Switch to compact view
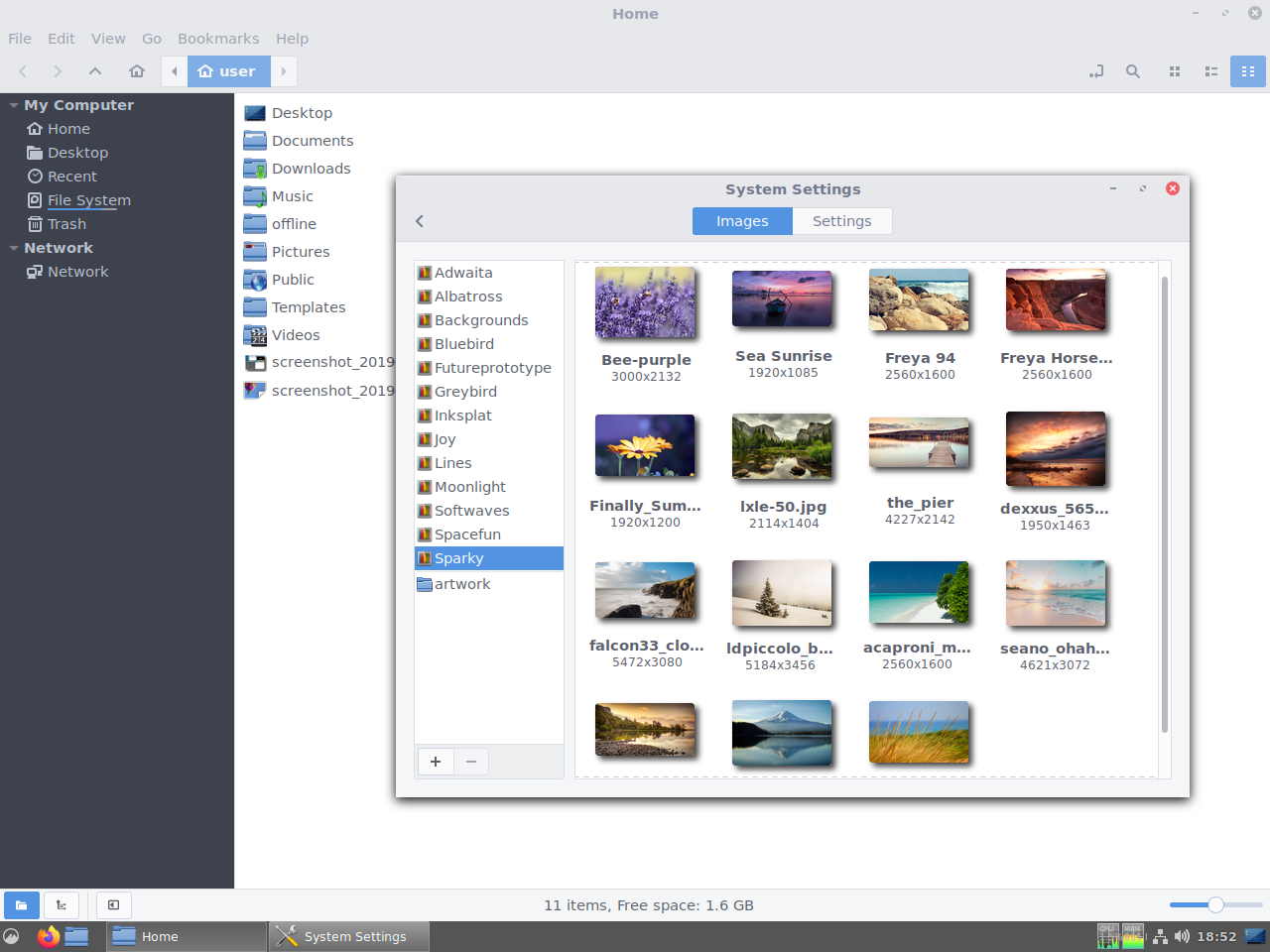This screenshot has width=1270, height=952. pos(1248,71)
